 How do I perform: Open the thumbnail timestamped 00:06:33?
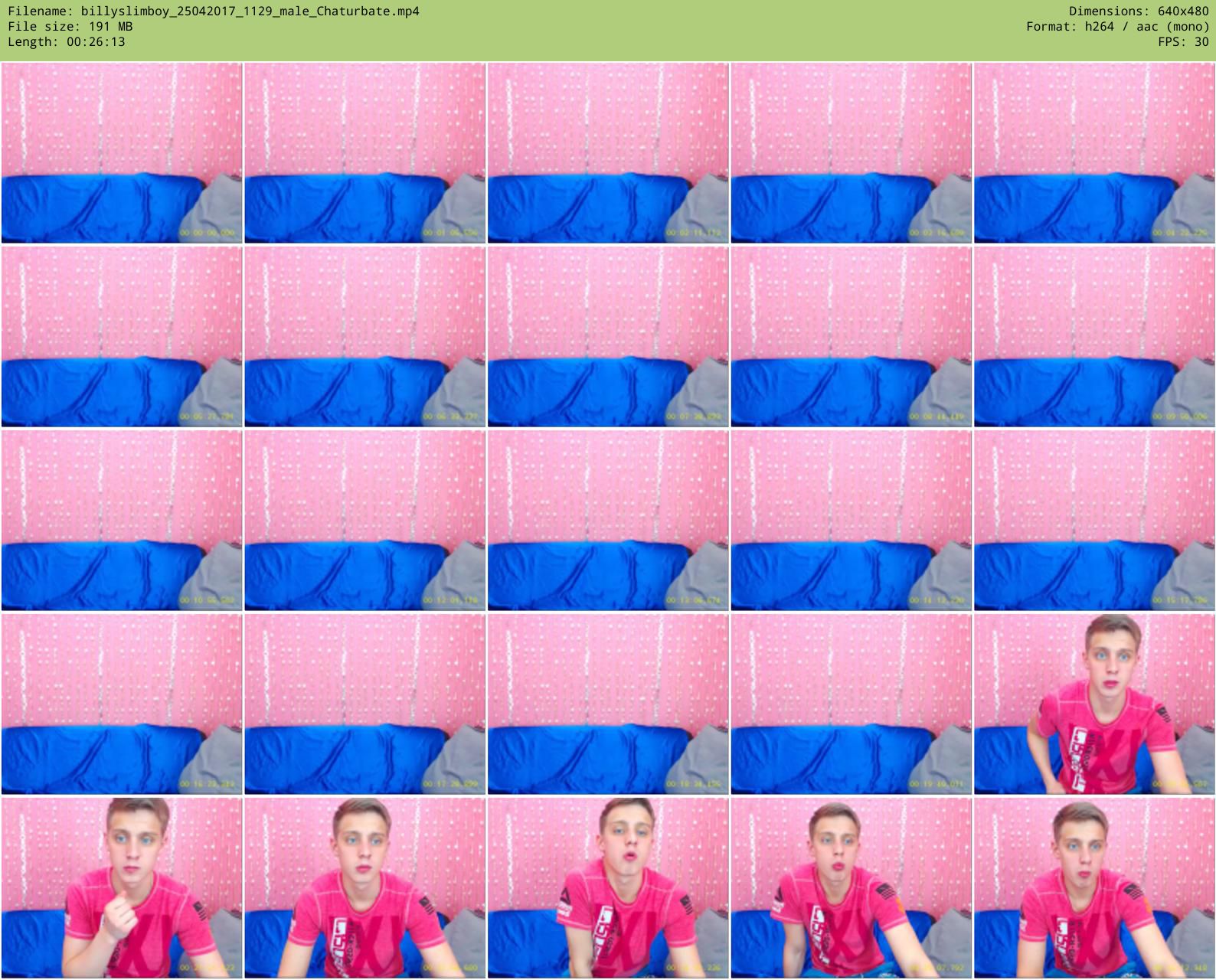click(x=364, y=337)
